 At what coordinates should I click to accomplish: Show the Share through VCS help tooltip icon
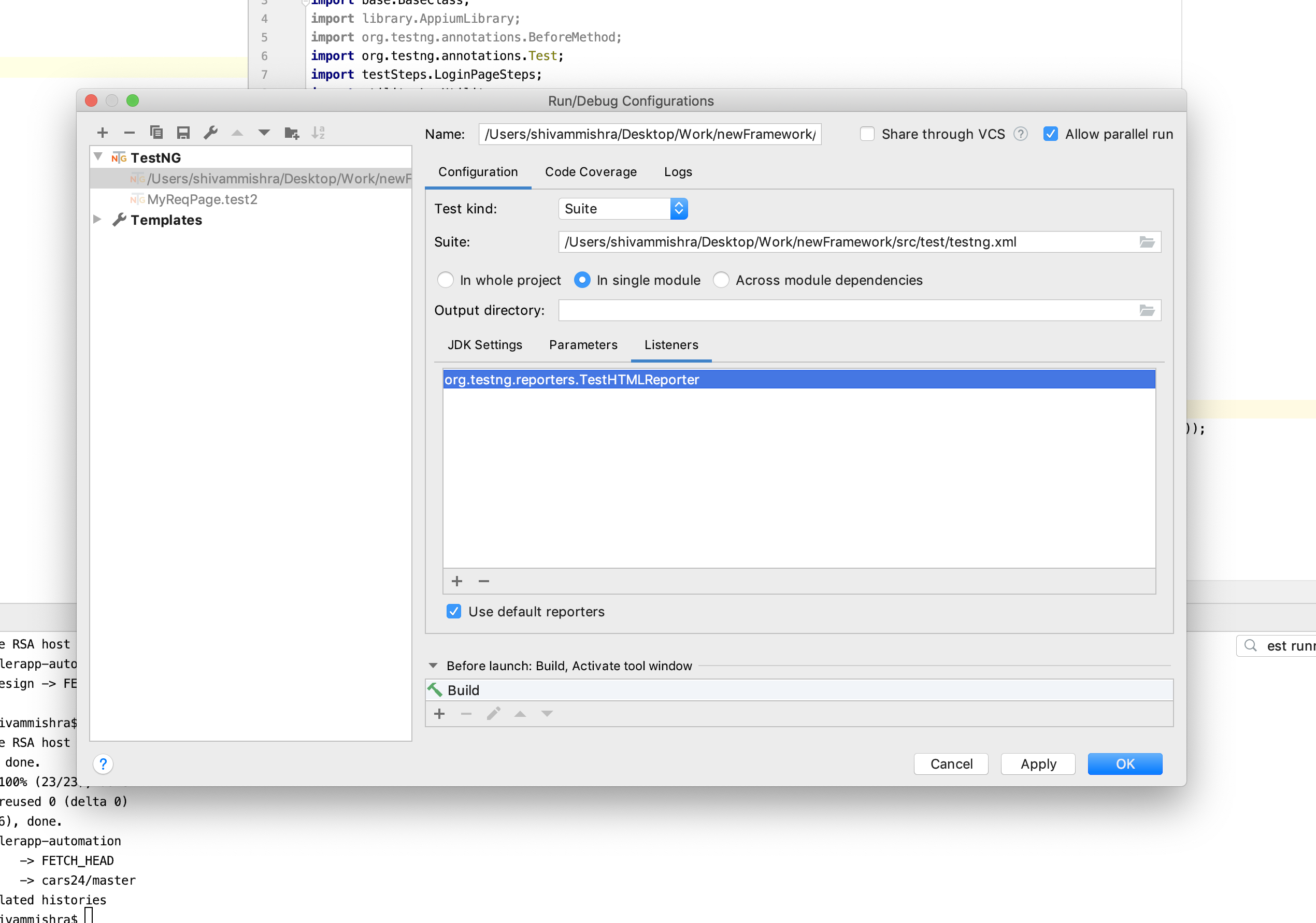[x=1021, y=134]
